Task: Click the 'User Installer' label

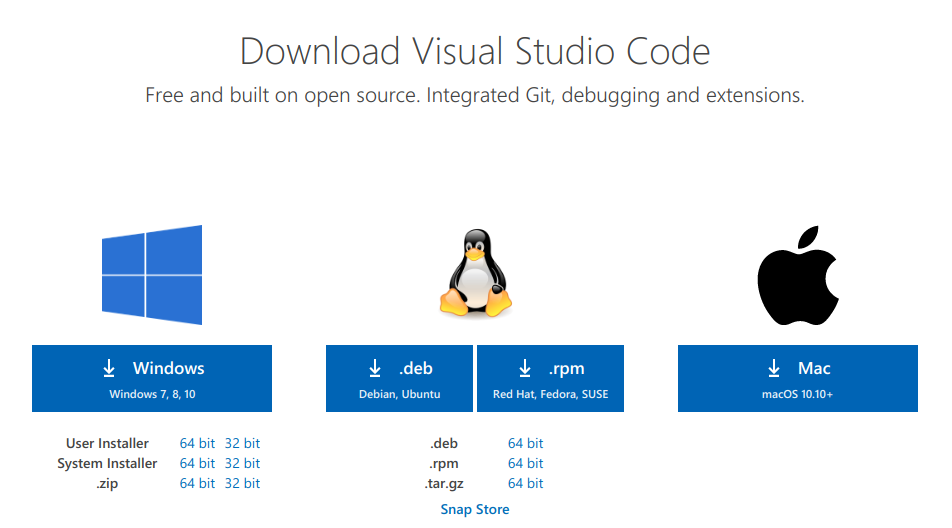Action: [107, 444]
